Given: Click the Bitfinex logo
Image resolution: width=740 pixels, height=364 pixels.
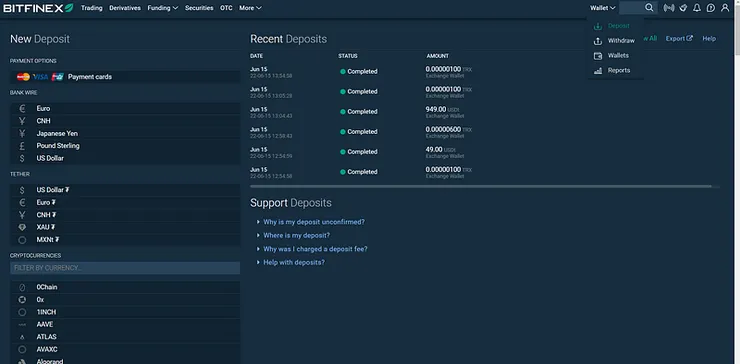Looking at the screenshot, I should click(38, 8).
